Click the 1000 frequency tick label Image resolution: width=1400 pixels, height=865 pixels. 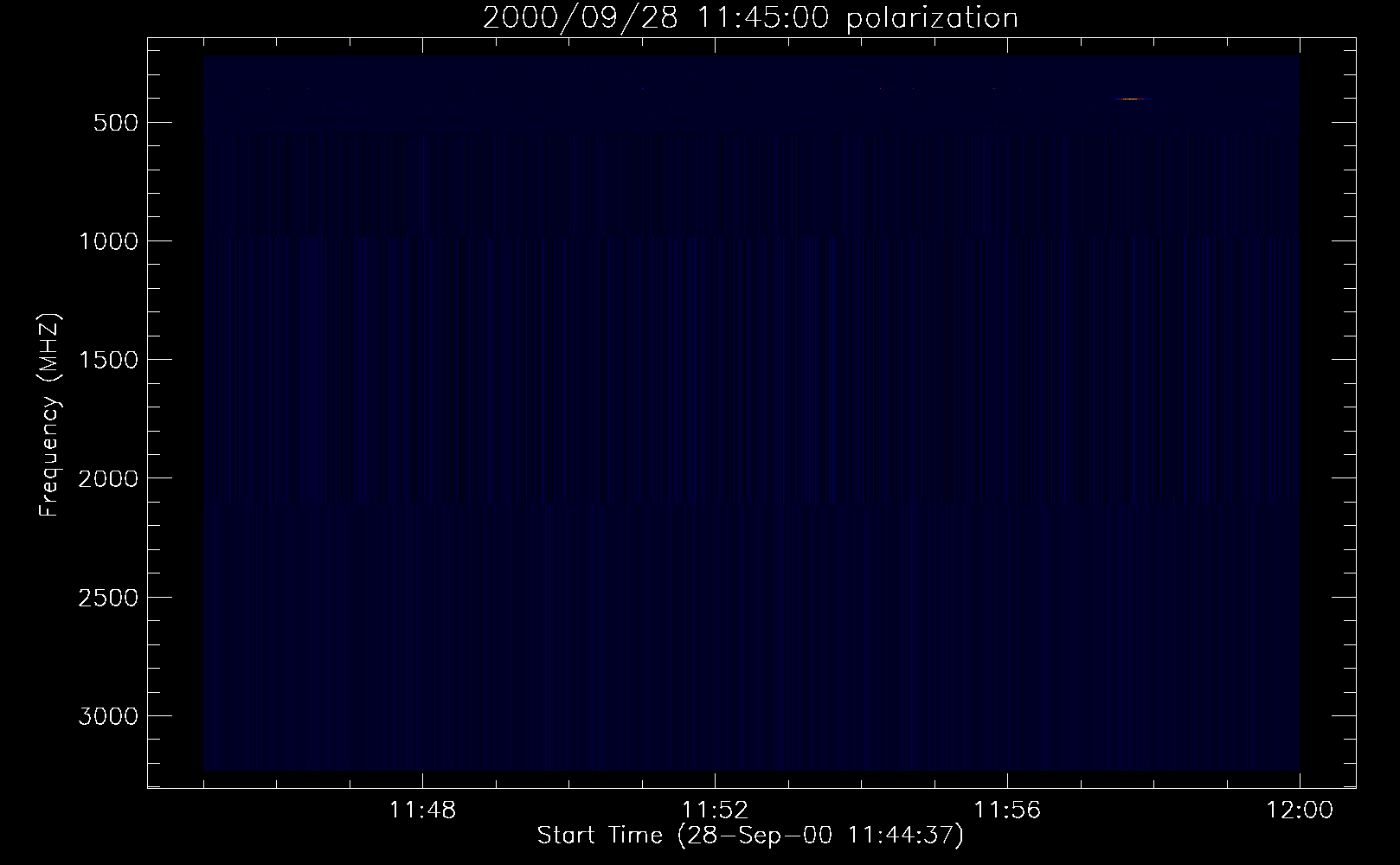(x=107, y=241)
